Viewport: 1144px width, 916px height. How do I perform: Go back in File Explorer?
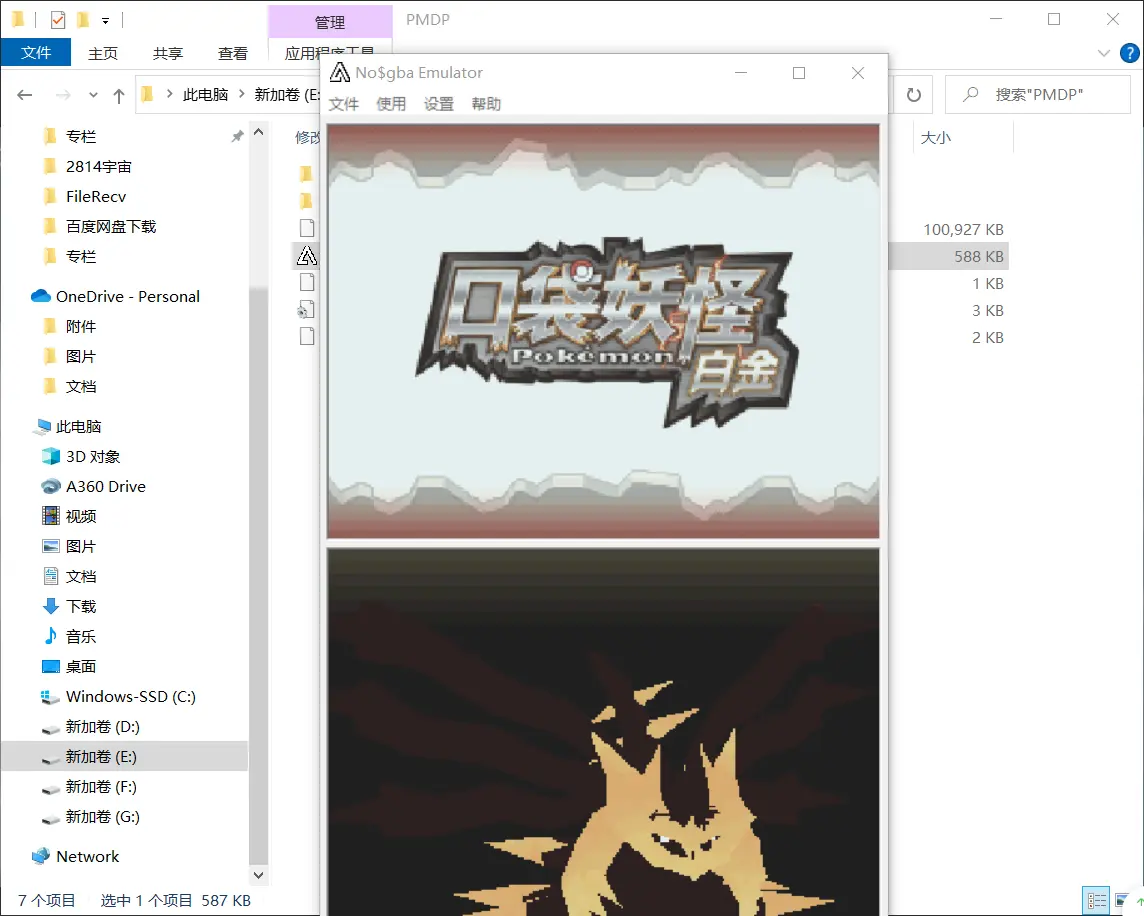click(25, 95)
